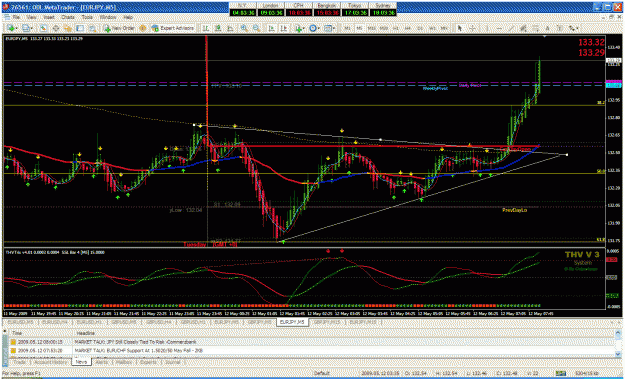Image resolution: width=625 pixels, height=379 pixels.
Task: Open the Strategy Tester icon
Action: pyautogui.click(x=92, y=28)
